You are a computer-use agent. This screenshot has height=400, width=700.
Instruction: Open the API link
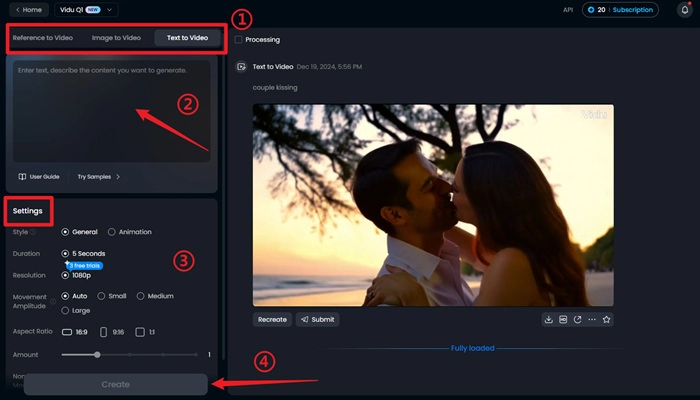click(568, 10)
